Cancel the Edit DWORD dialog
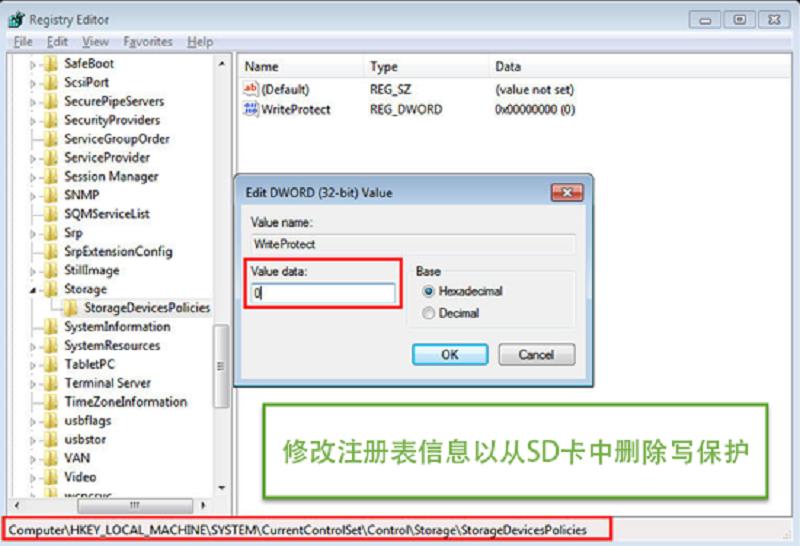800x546 pixels. (536, 354)
